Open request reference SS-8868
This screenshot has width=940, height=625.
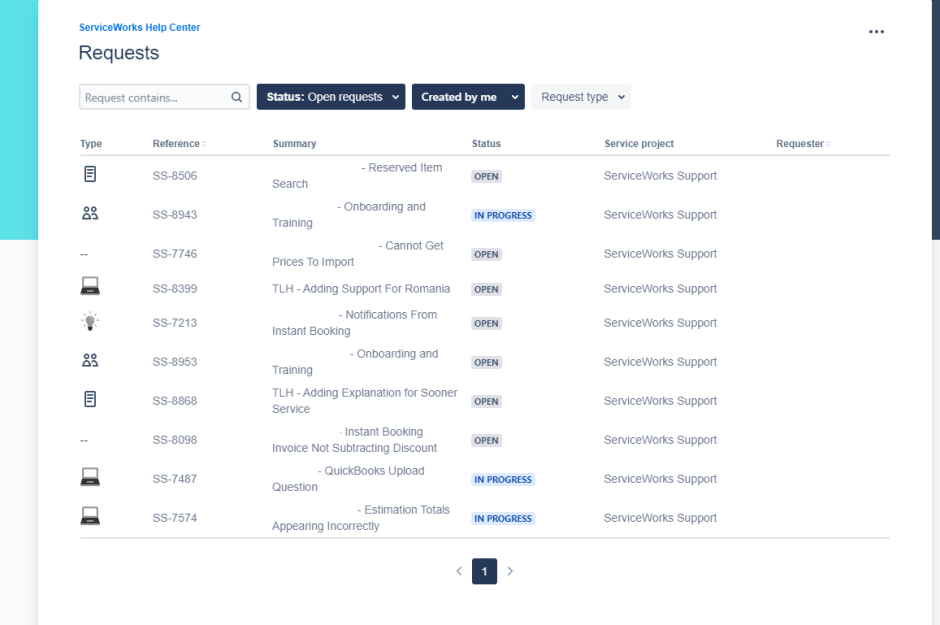174,400
